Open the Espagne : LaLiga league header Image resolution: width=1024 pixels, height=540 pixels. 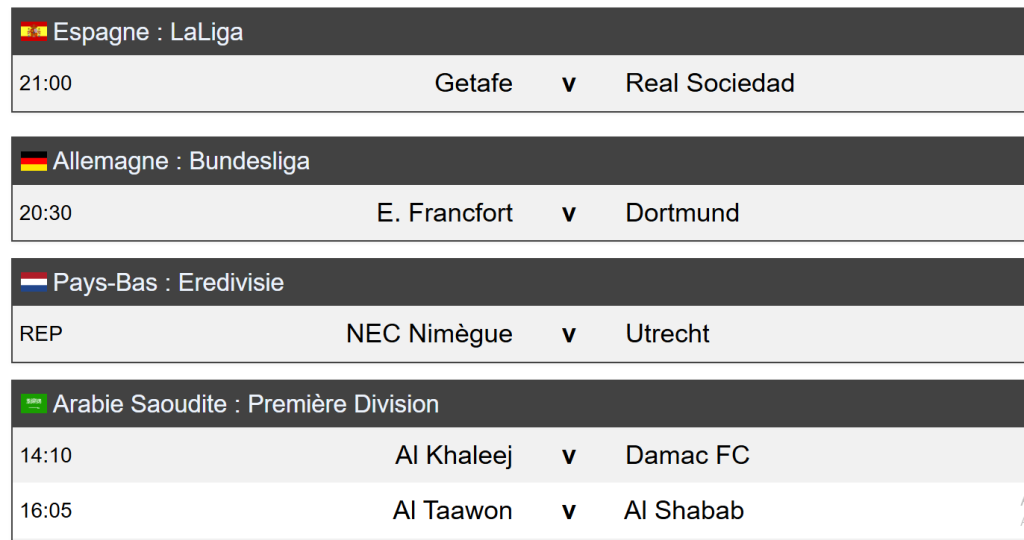148,33
